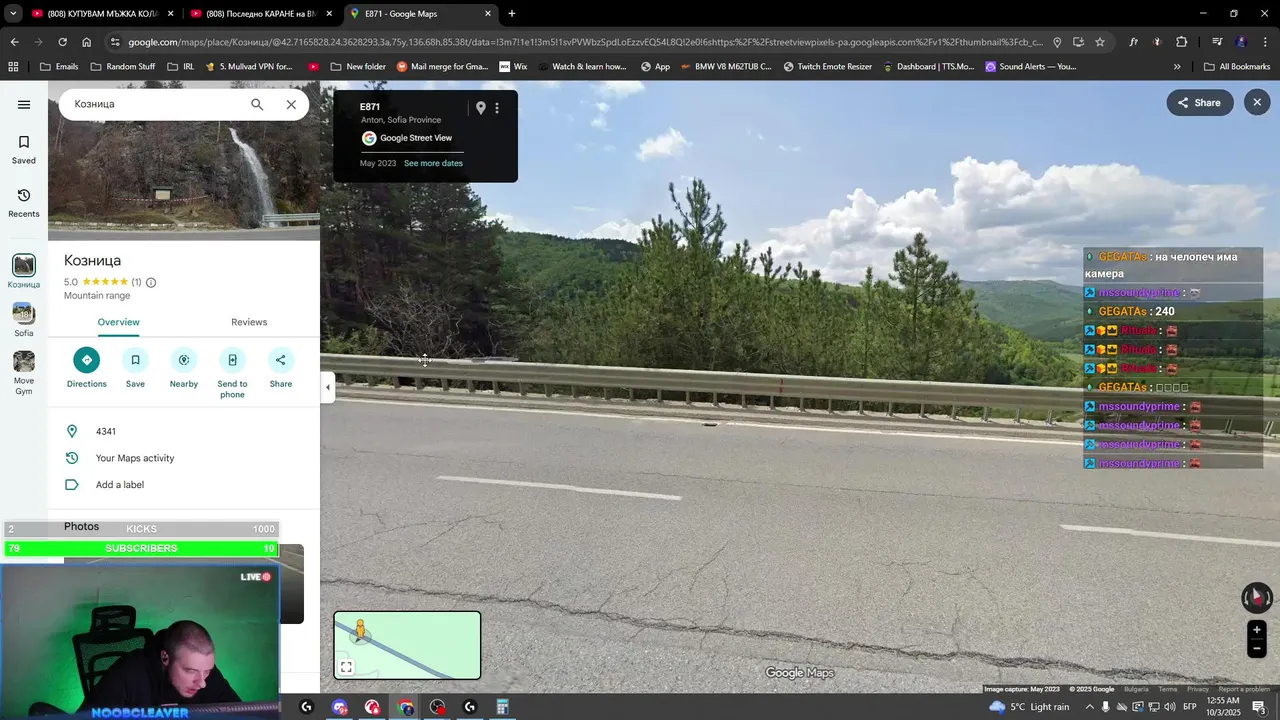1280x720 pixels.
Task: Open the Street View three-dot menu
Action: pos(497,108)
